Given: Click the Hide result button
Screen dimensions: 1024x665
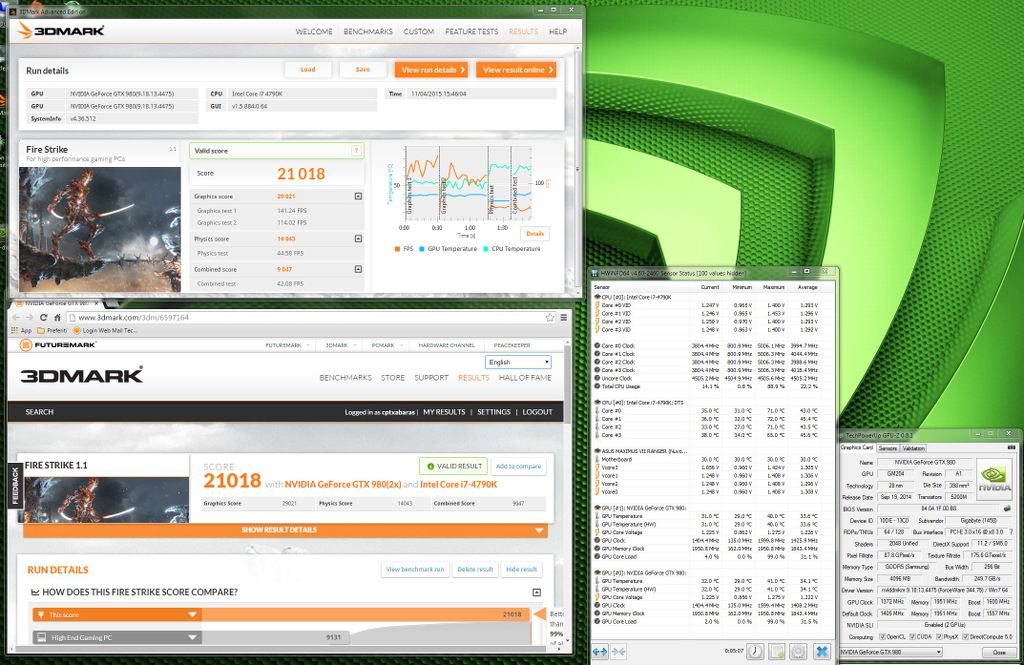Looking at the screenshot, I should click(x=522, y=570).
